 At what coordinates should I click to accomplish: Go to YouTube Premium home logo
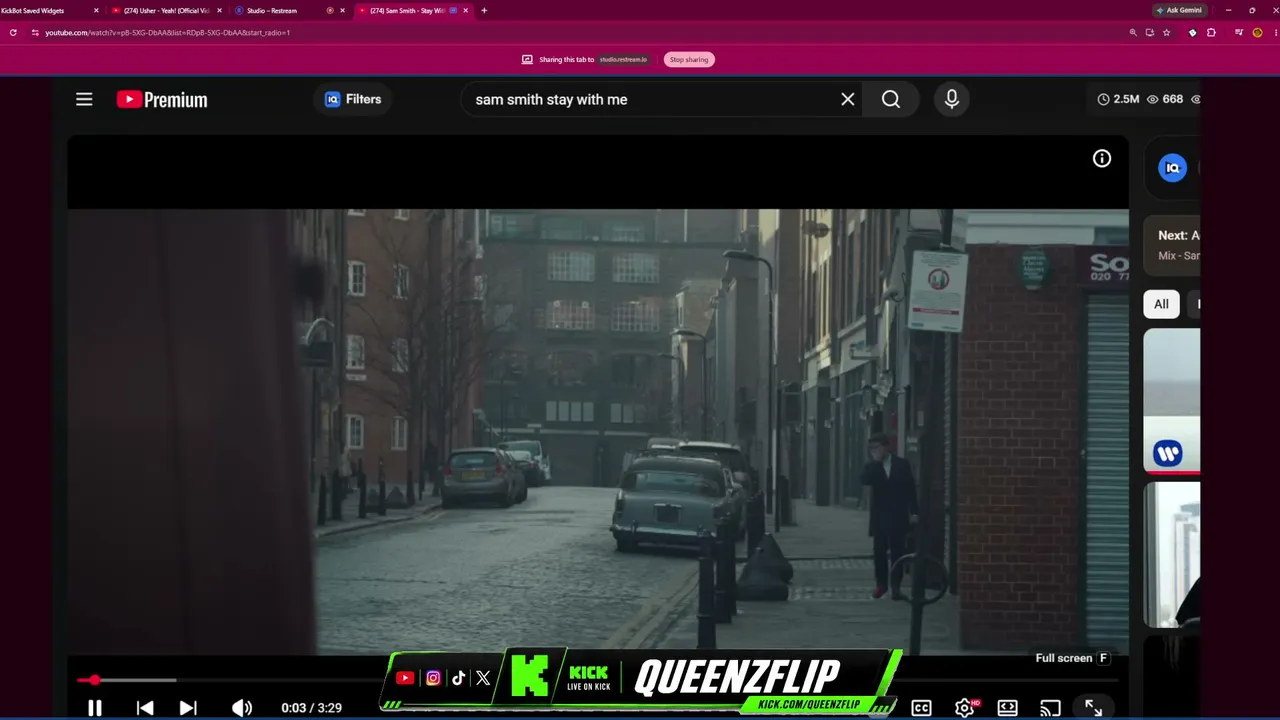click(x=162, y=99)
